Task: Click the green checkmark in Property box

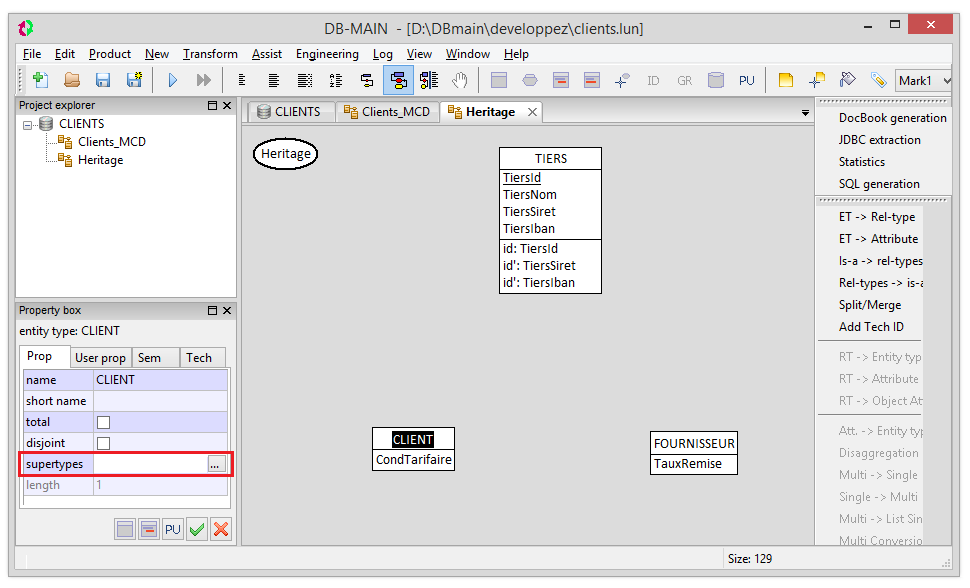Action: click(x=197, y=529)
